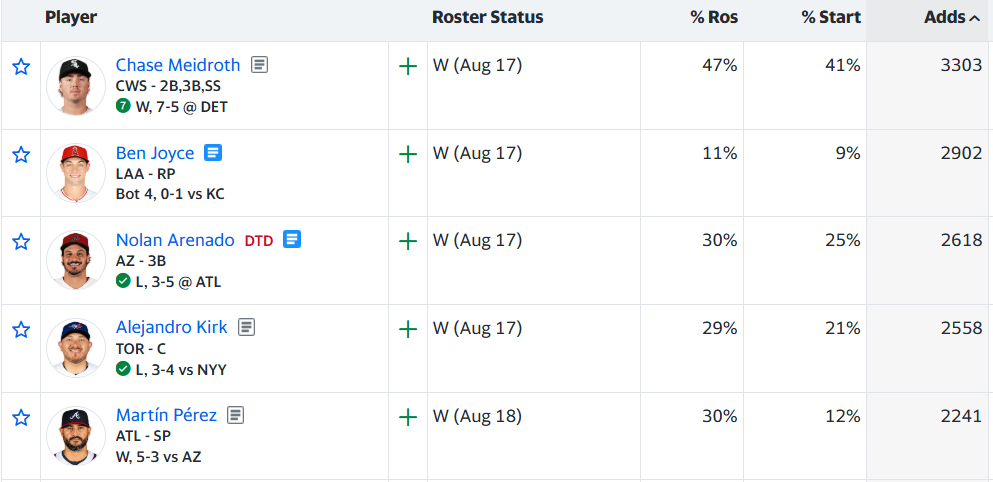The image size is (993, 482).
Task: Add Nolan Arenado using green plus
Action: pos(408,241)
